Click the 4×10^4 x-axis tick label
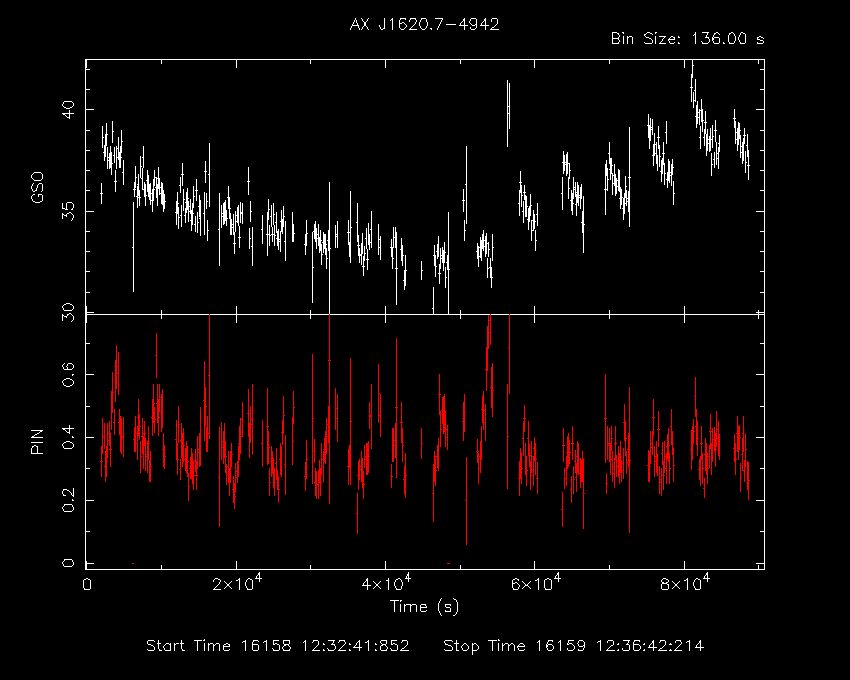850x680 pixels. pyautogui.click(x=386, y=583)
